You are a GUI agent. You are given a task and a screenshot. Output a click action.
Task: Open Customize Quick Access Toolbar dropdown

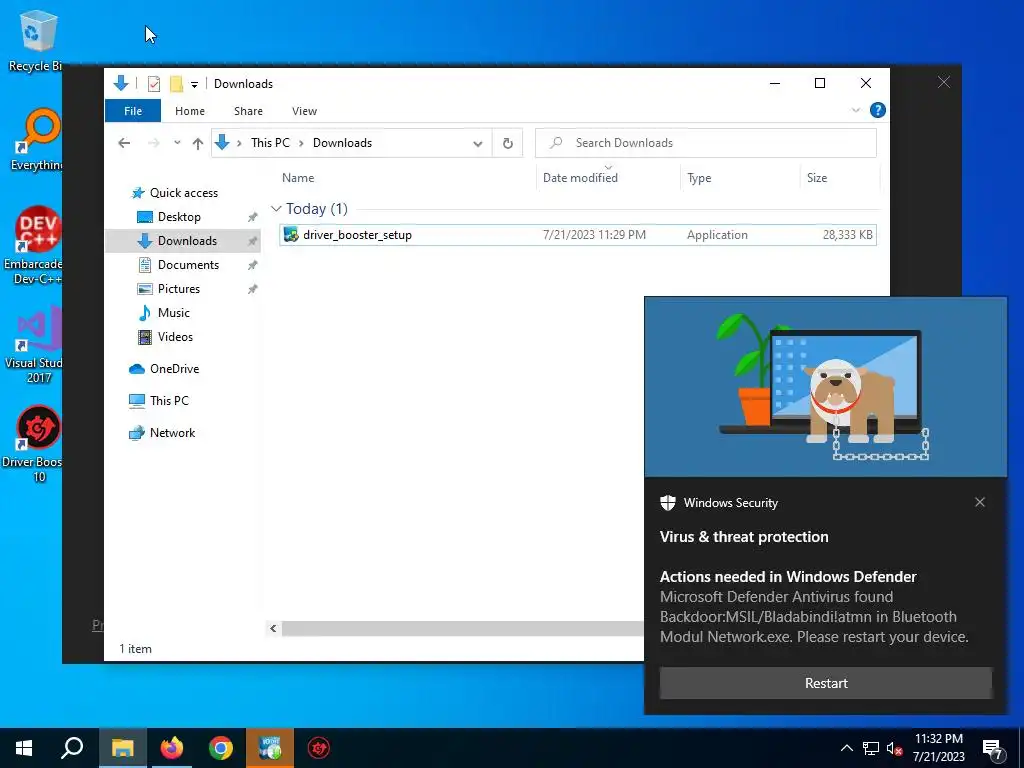click(x=194, y=84)
